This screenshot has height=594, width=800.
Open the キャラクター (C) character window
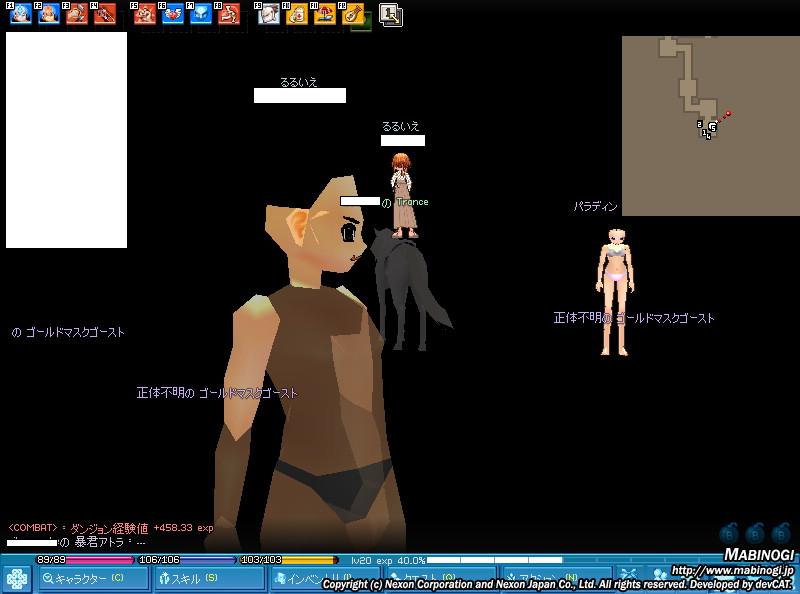pos(93,579)
